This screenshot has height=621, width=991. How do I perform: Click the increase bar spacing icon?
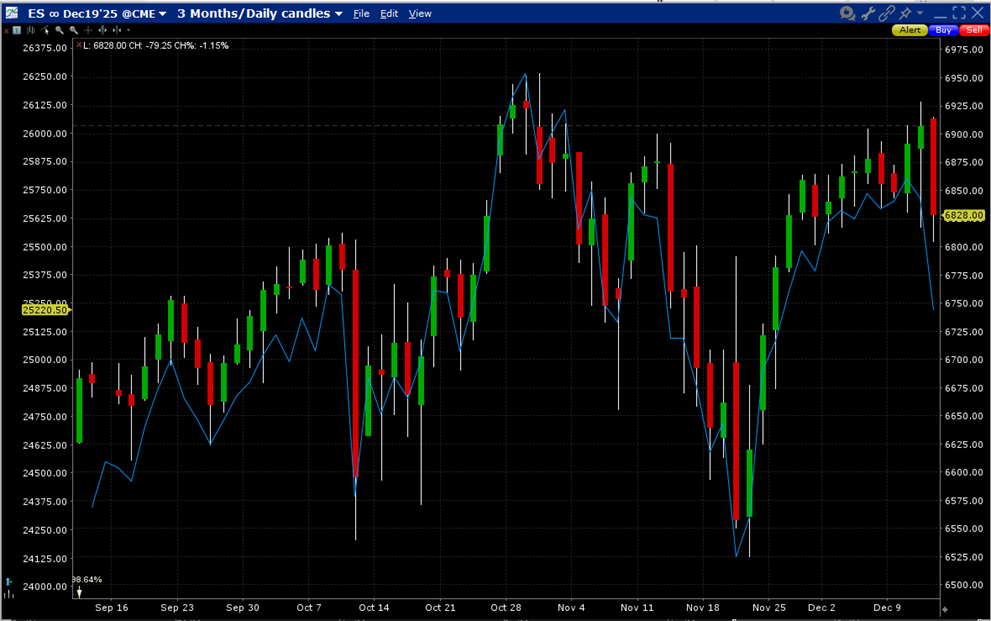click(103, 30)
